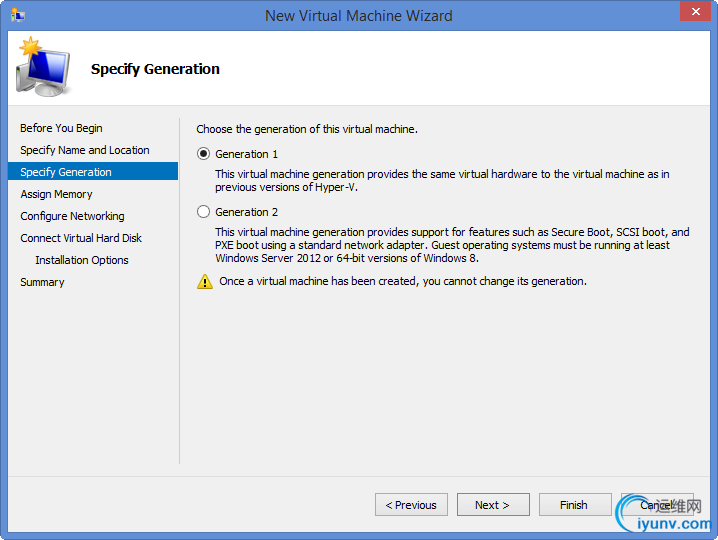Open the Installation Options sub-step

pyautogui.click(x=82, y=260)
